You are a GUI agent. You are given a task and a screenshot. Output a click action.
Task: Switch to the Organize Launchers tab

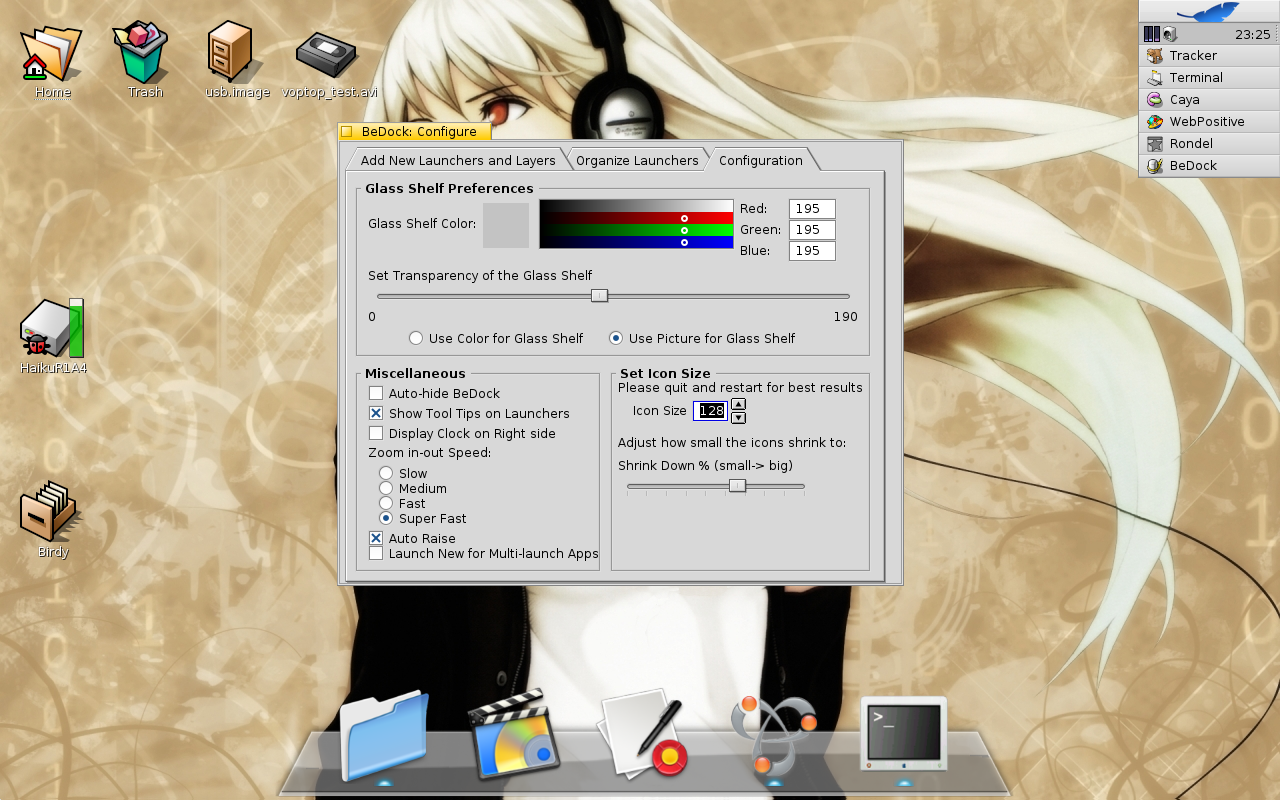[x=637, y=160]
